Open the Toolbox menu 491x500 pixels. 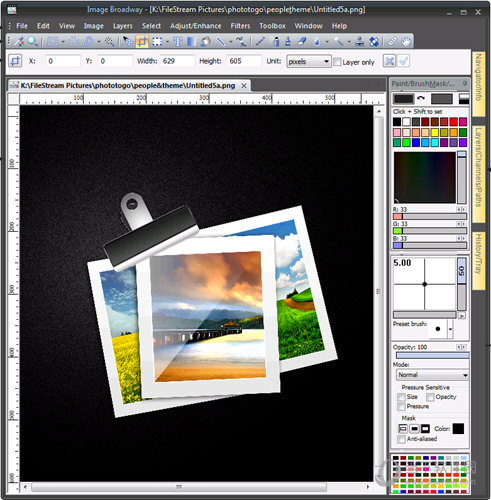[x=272, y=26]
